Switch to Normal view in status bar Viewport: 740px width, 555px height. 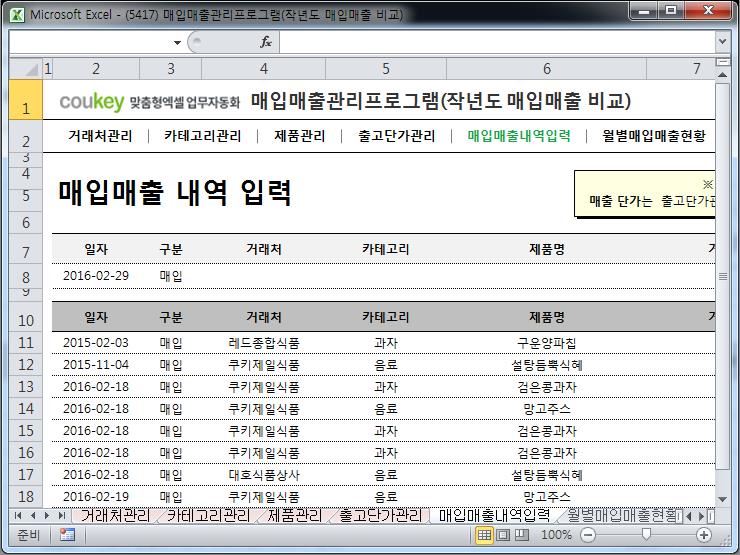pyautogui.click(x=484, y=535)
